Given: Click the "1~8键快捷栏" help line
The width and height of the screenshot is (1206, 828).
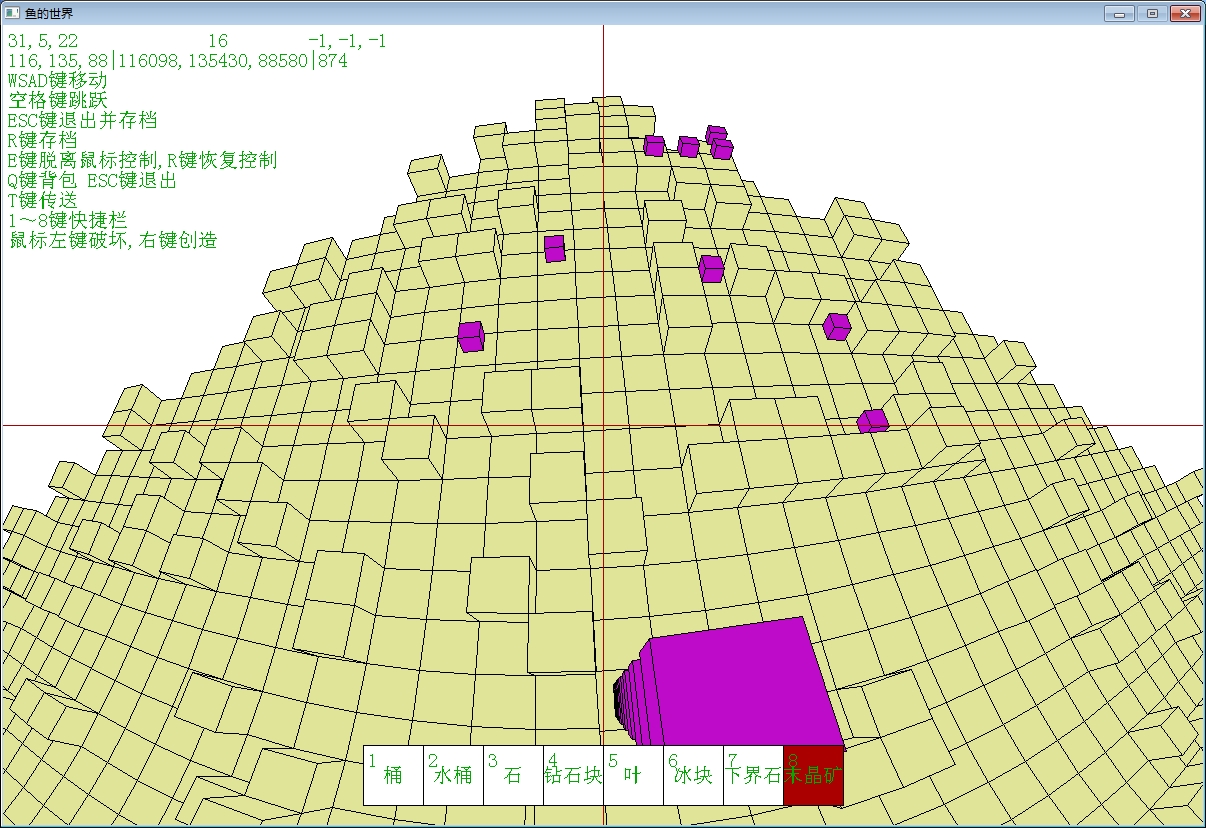Looking at the screenshot, I should [67, 220].
